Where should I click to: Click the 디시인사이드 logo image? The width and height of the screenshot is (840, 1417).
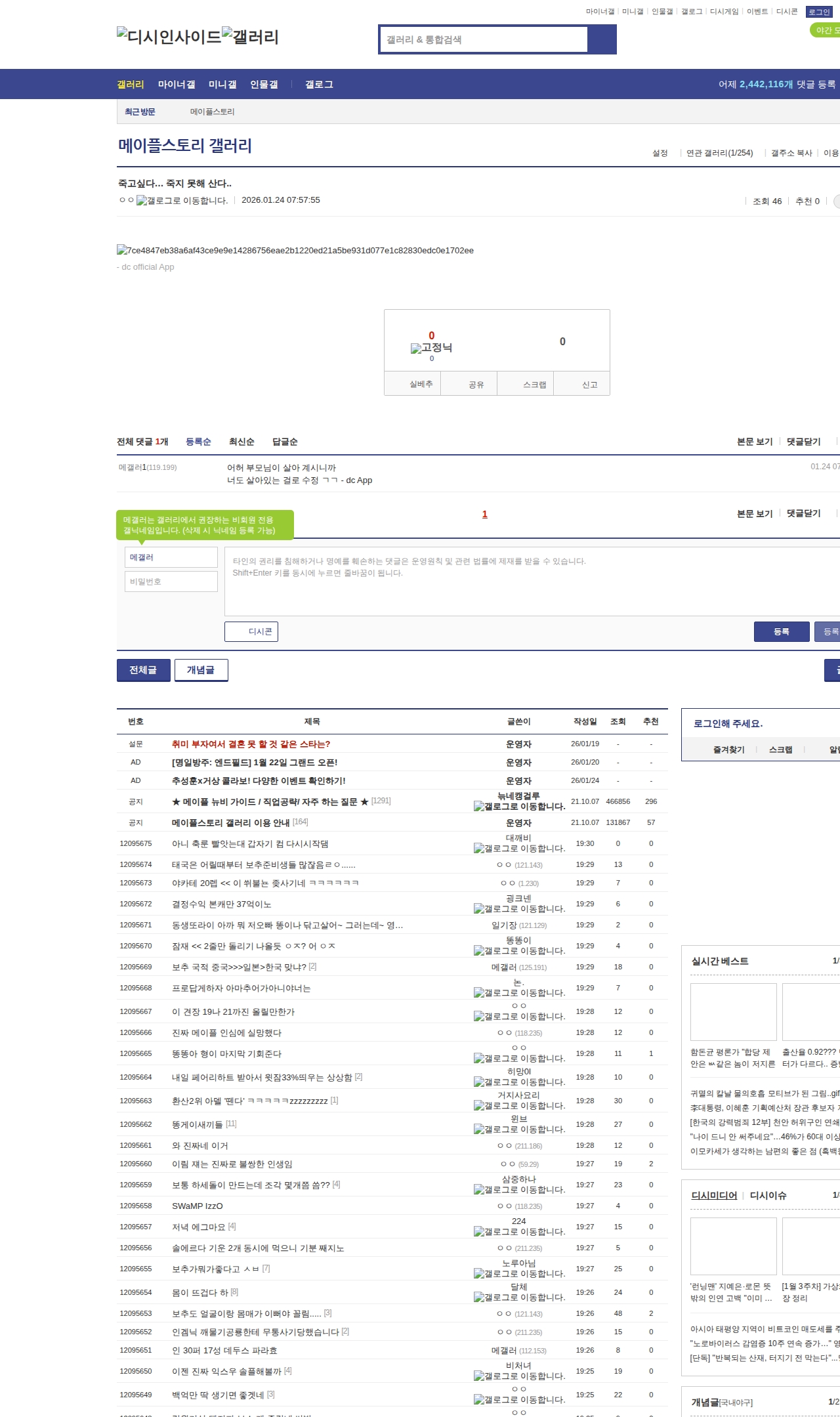169,36
